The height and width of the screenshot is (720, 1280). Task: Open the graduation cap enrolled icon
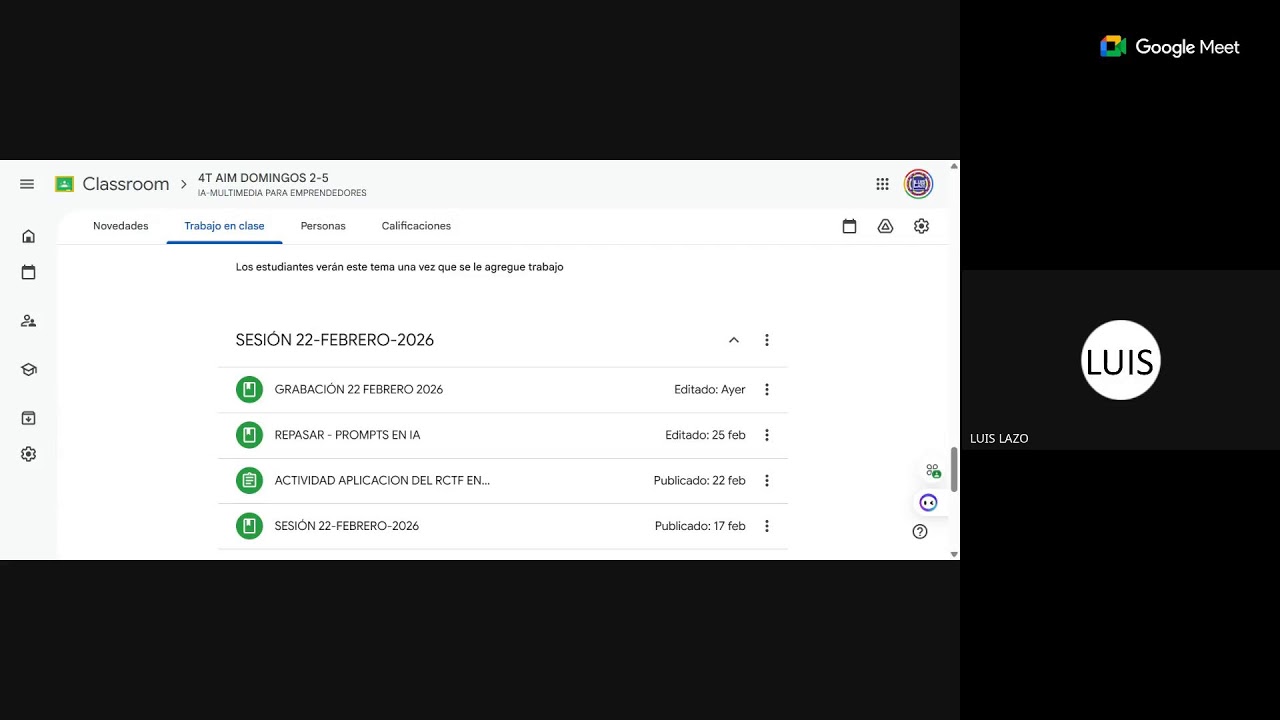point(28,370)
